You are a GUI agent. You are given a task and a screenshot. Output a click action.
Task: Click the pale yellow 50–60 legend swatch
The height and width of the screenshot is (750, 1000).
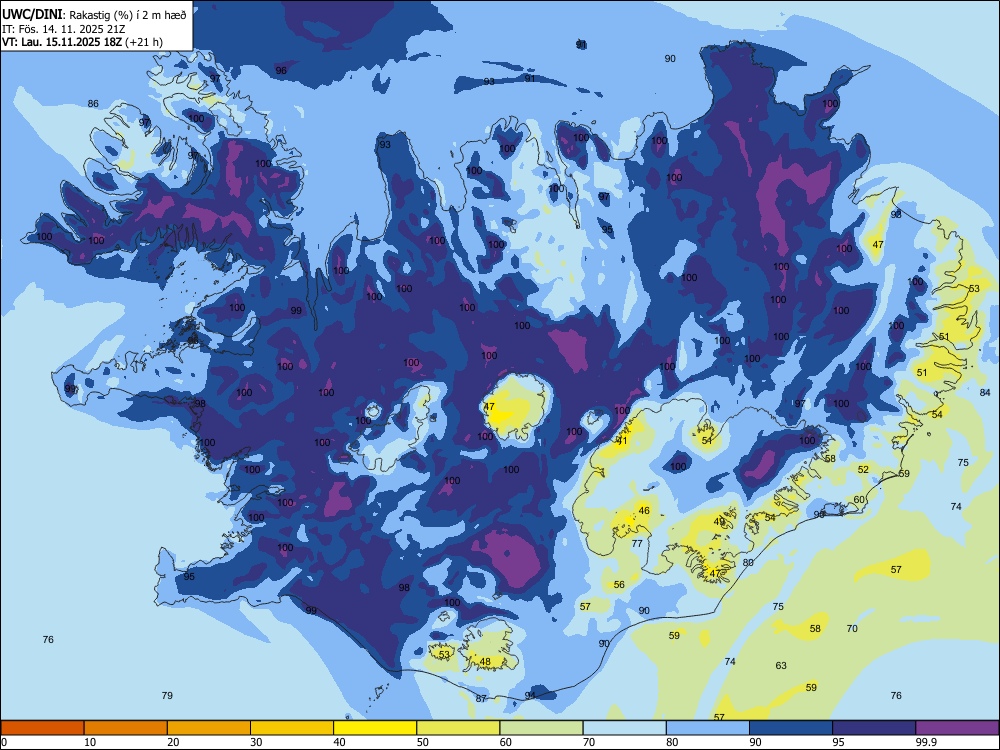[x=459, y=728]
